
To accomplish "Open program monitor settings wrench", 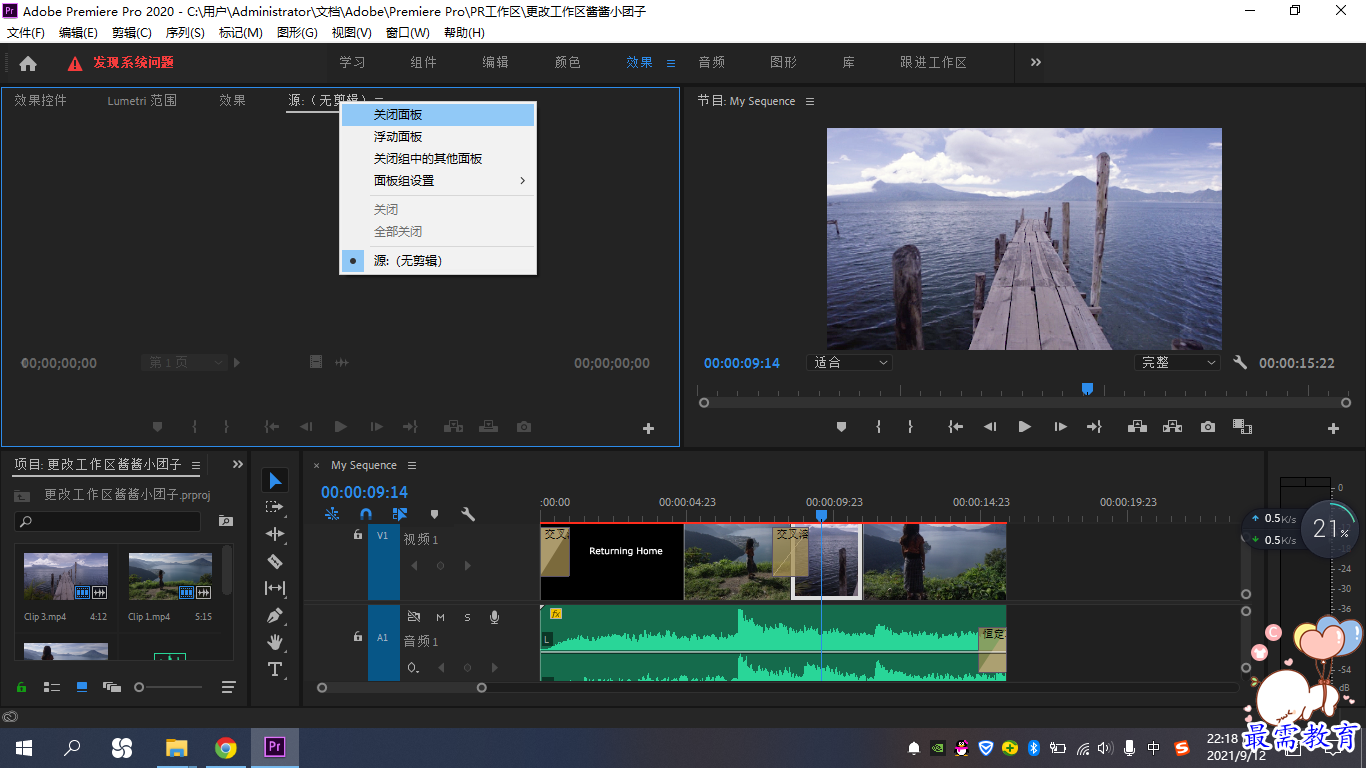I will click(1240, 363).
